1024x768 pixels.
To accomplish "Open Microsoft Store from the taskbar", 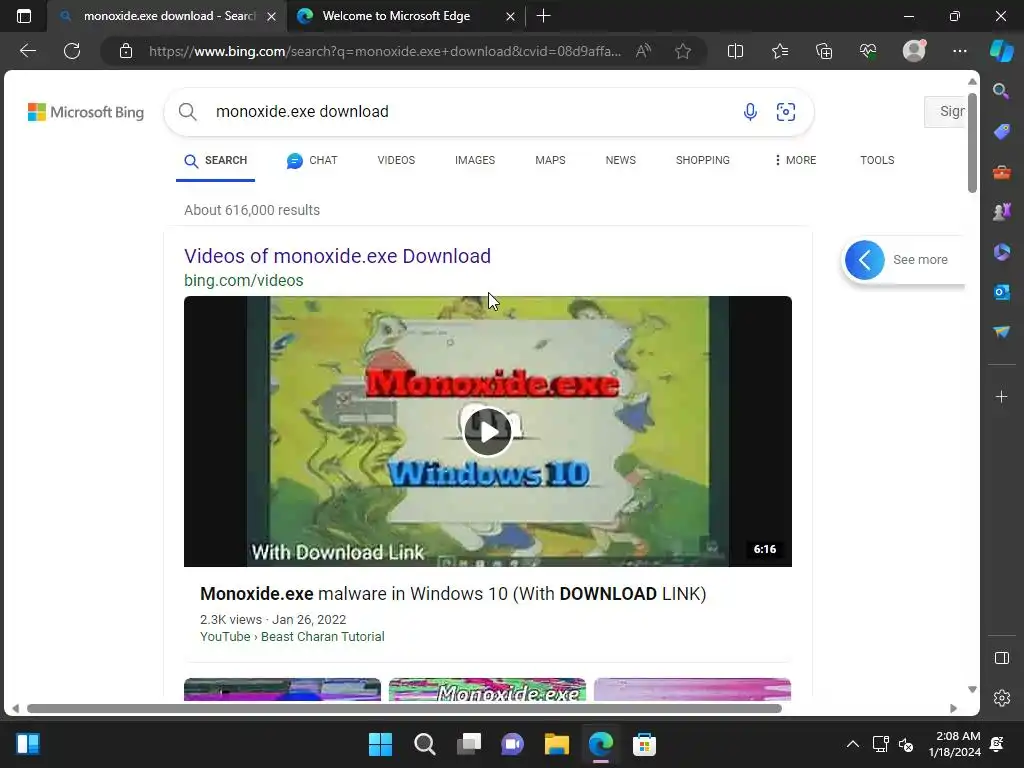I will coord(644,744).
